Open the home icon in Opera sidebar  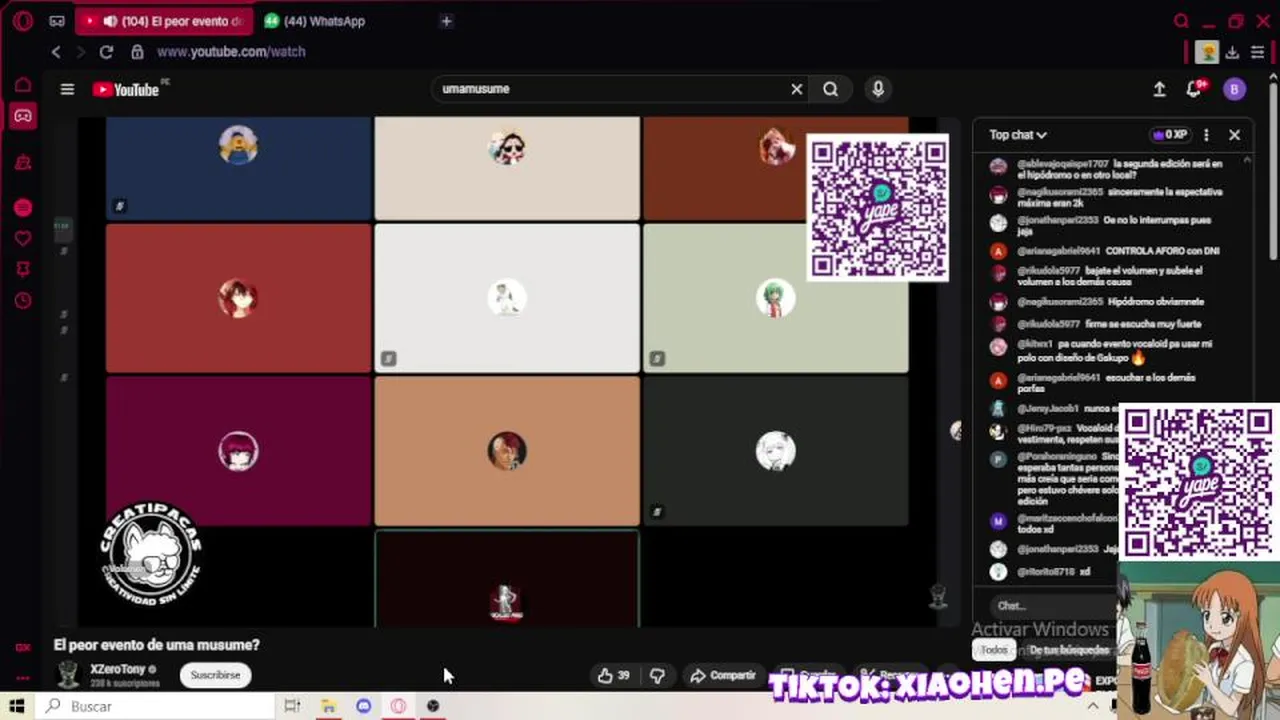[22, 85]
